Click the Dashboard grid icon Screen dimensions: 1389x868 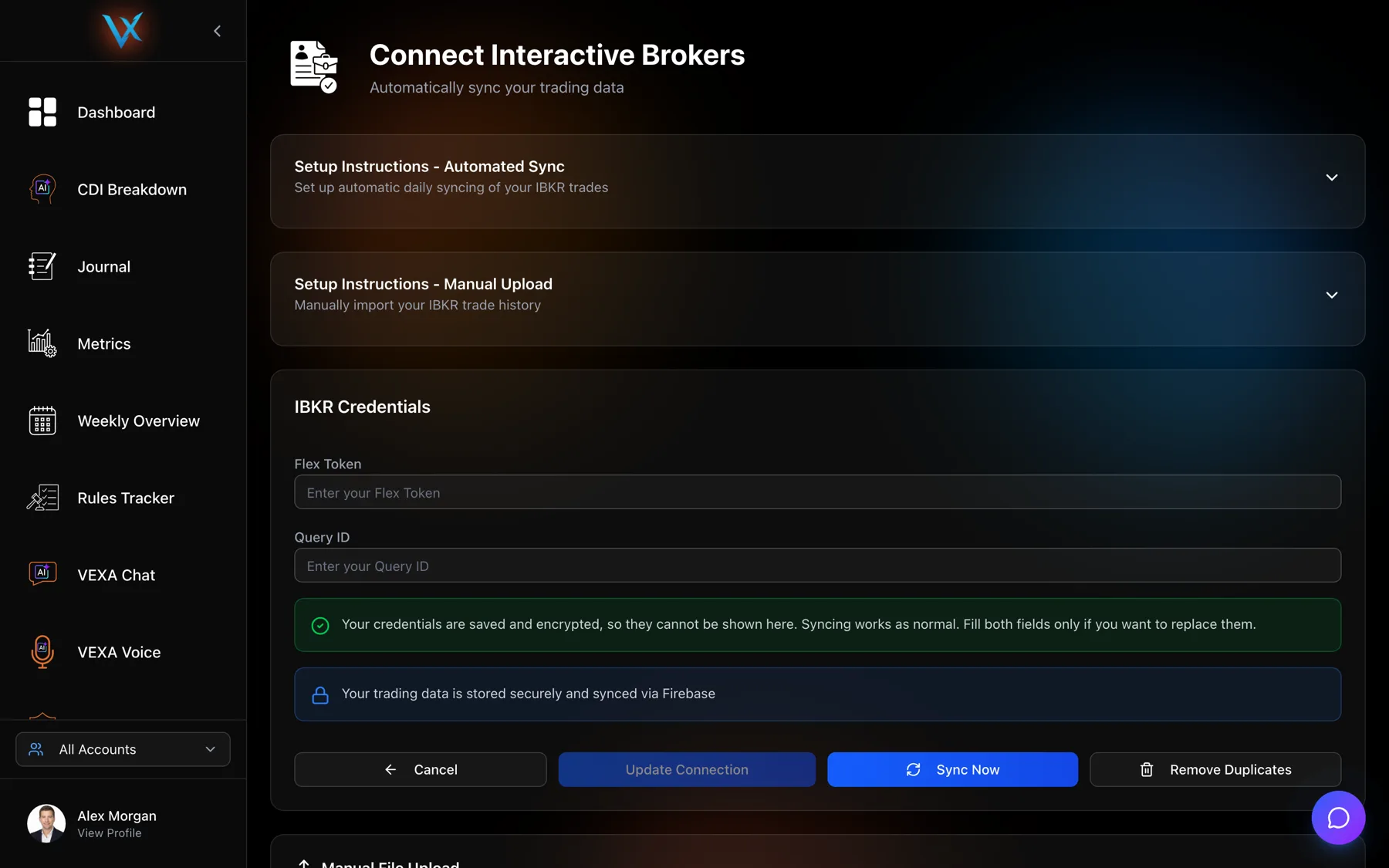[x=42, y=112]
